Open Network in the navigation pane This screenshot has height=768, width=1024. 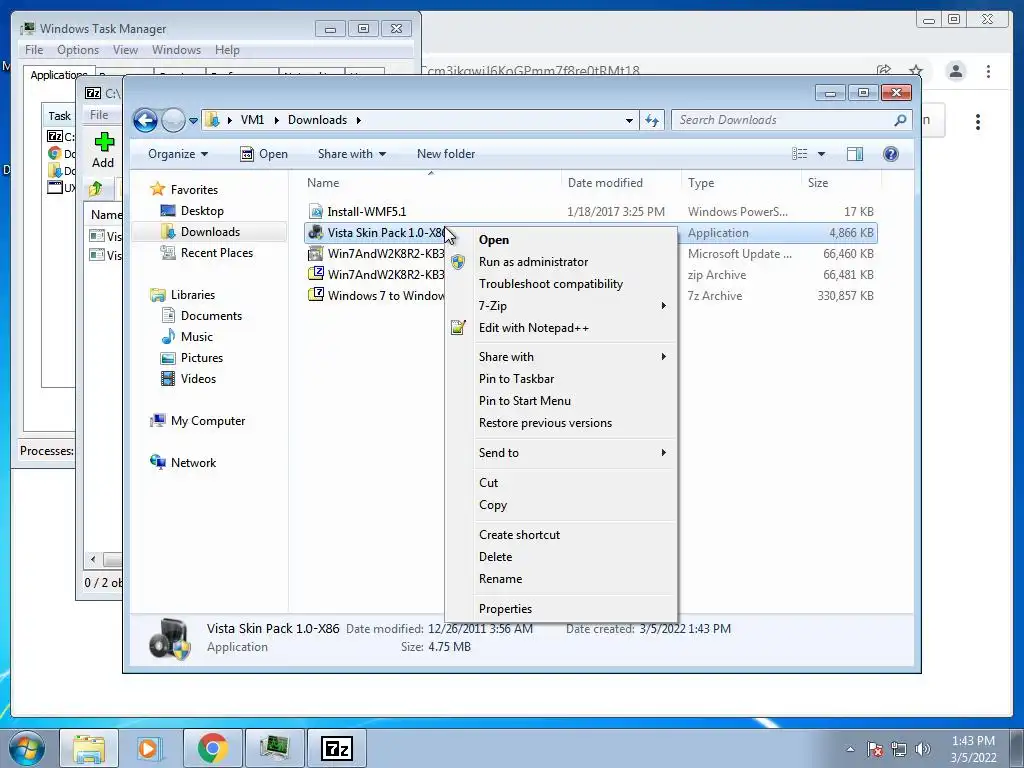[183, 462]
